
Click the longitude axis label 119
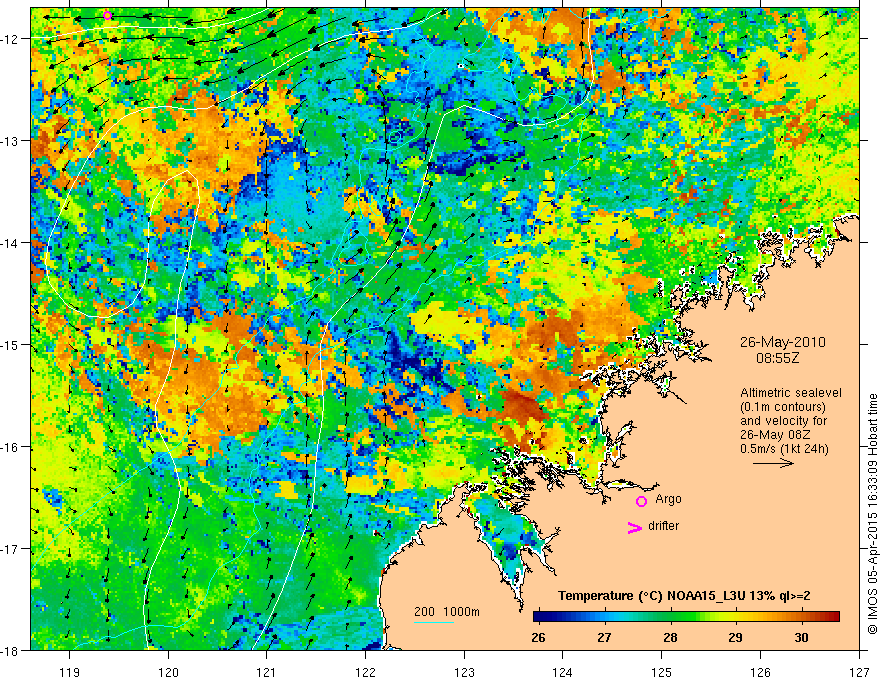tap(70, 672)
